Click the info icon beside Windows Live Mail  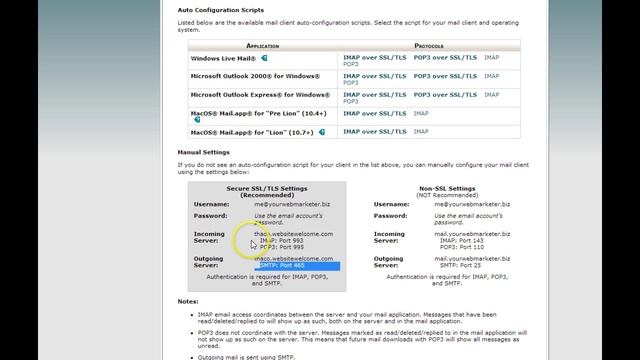click(264, 58)
